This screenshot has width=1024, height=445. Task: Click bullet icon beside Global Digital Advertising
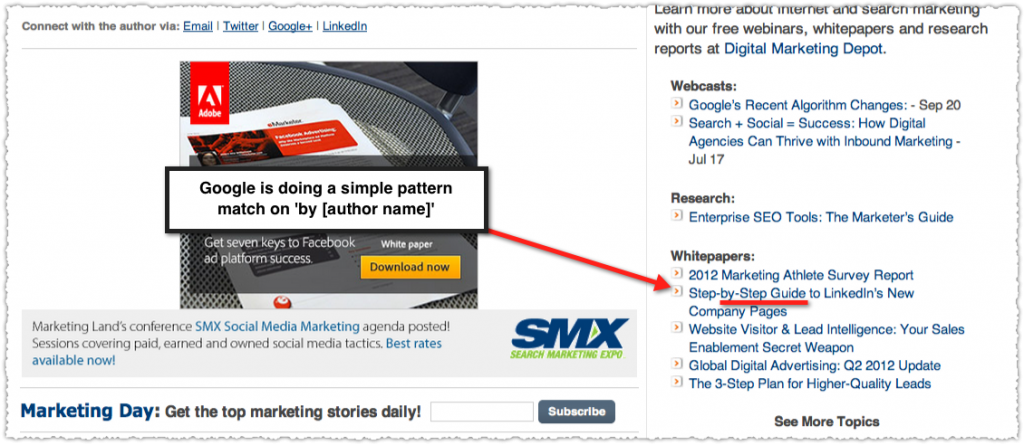click(x=677, y=363)
